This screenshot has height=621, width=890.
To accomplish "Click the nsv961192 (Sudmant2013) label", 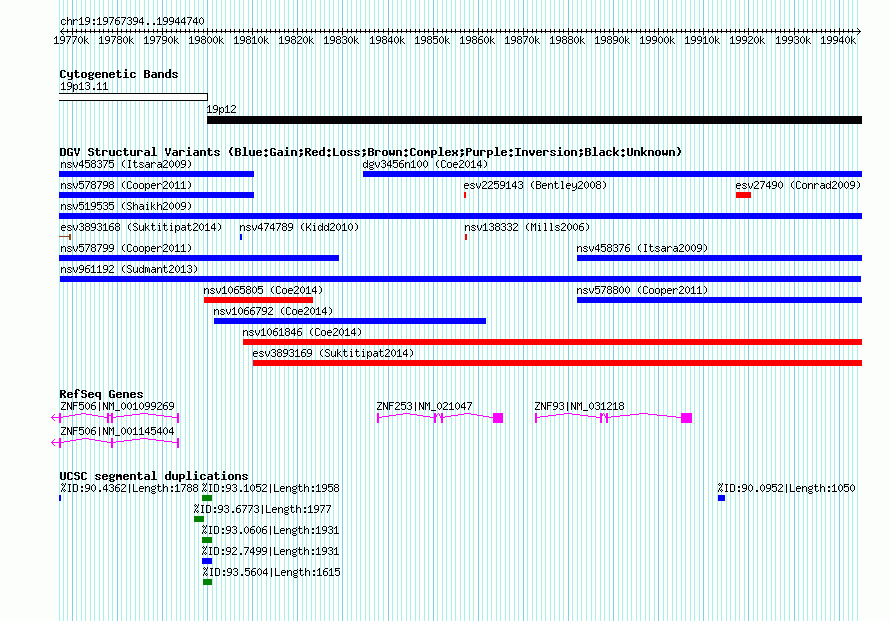I will pos(129,269).
